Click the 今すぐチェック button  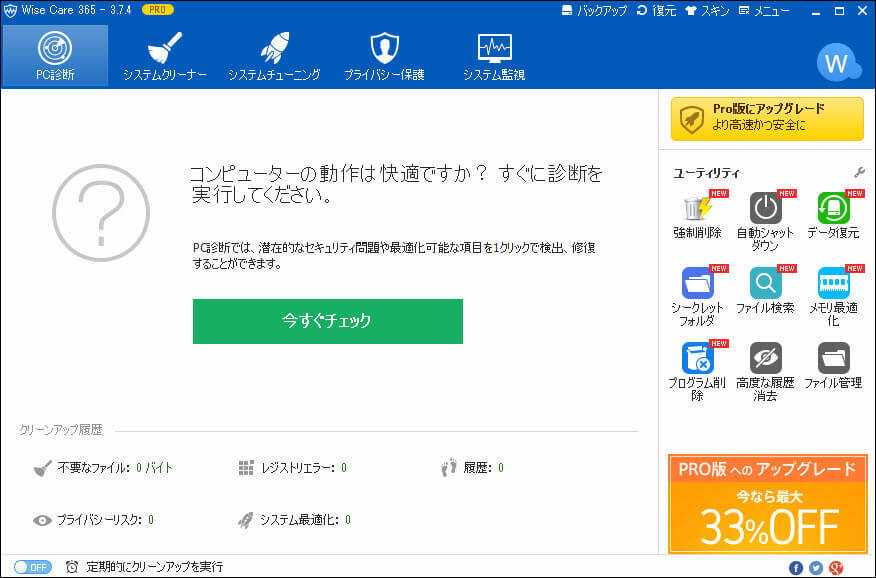coord(327,321)
